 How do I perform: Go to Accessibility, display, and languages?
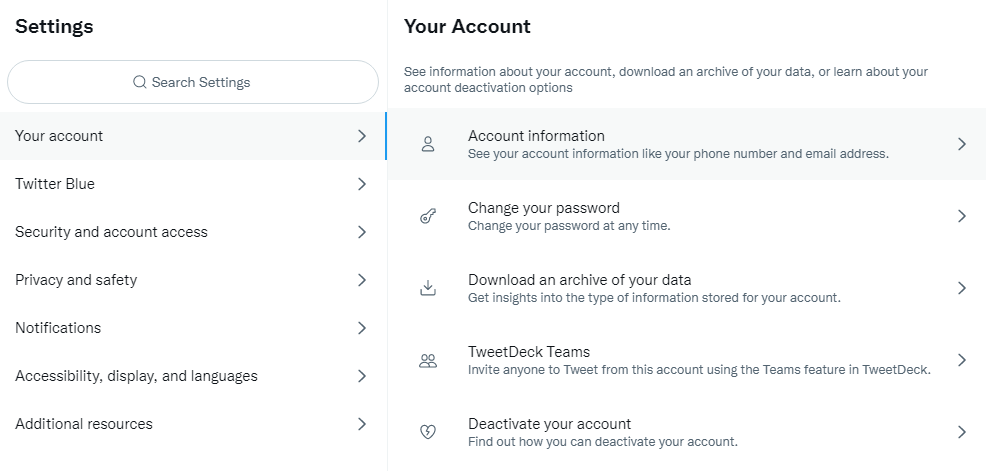coord(136,376)
